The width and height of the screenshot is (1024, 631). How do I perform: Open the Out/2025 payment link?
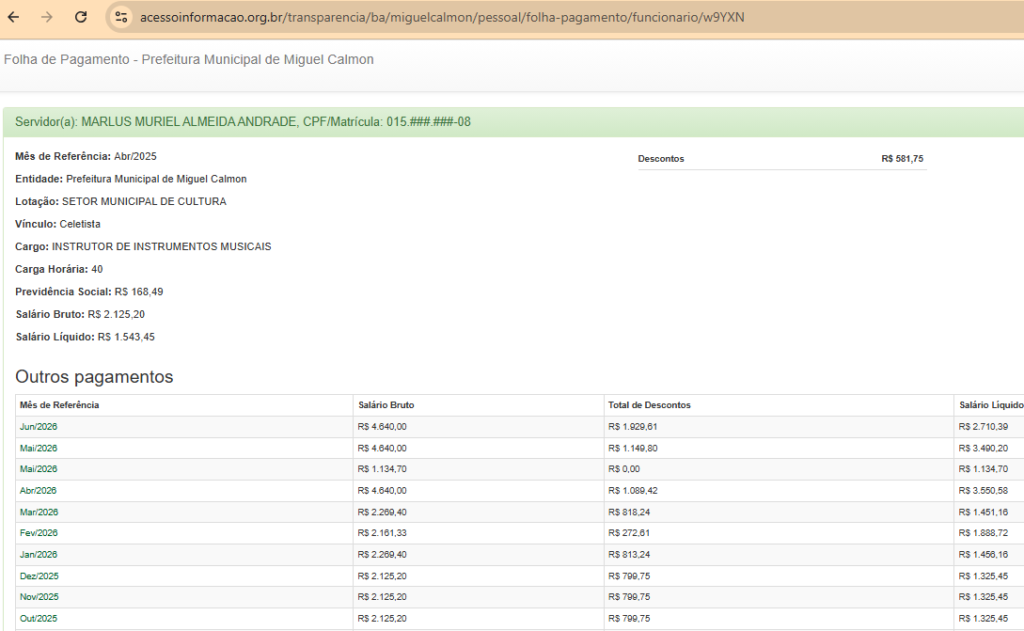tap(39, 619)
